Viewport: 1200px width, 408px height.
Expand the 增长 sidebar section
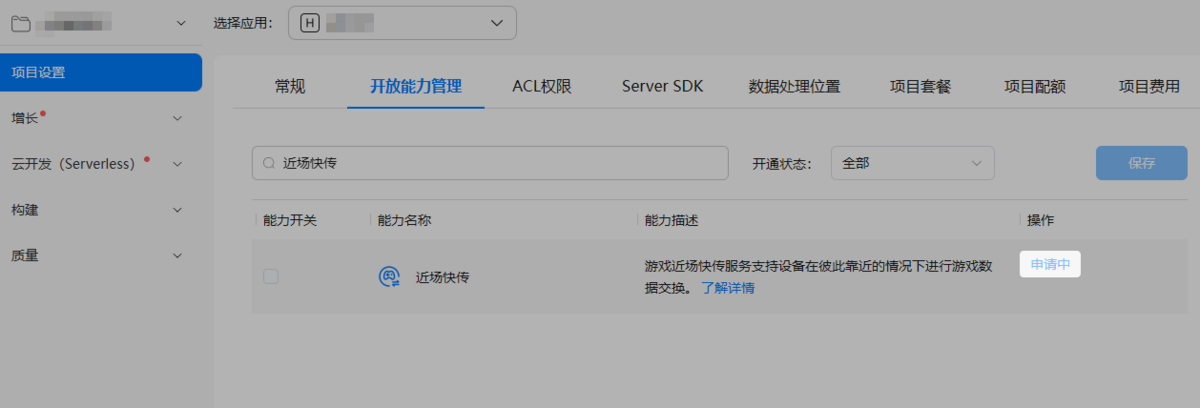tap(100, 118)
